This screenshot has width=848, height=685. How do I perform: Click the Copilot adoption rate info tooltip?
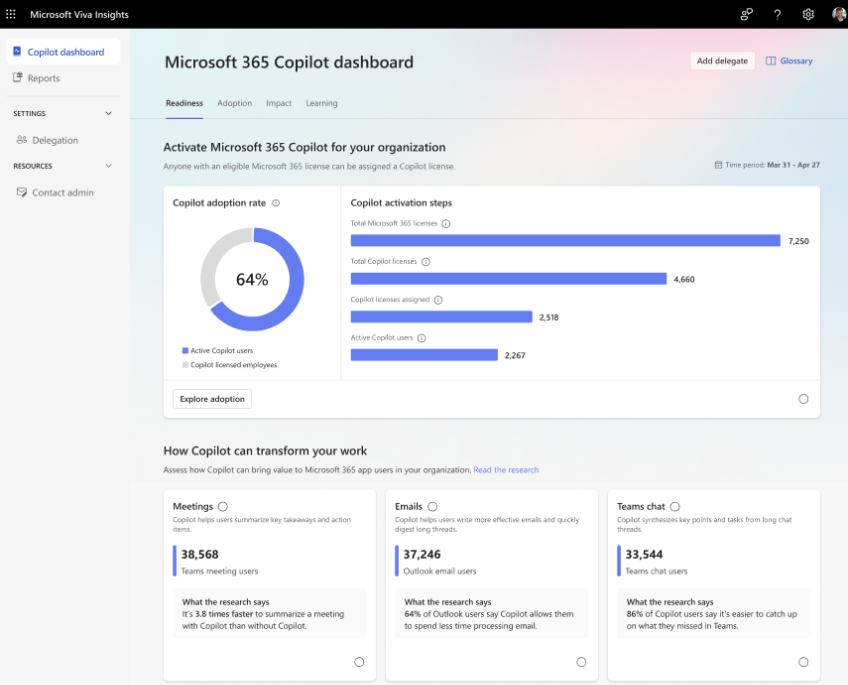click(x=276, y=204)
